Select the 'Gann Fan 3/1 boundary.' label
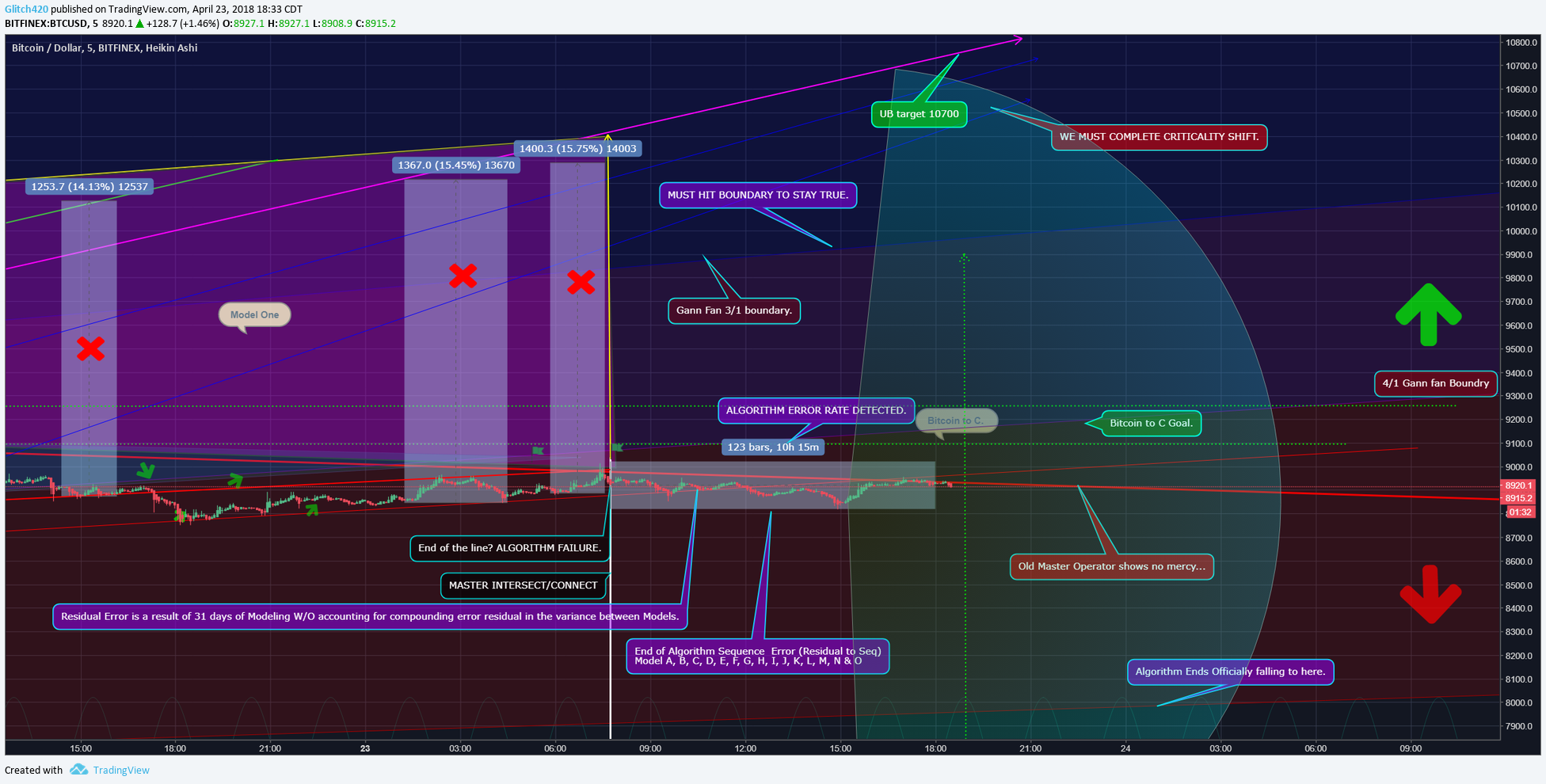 (734, 310)
